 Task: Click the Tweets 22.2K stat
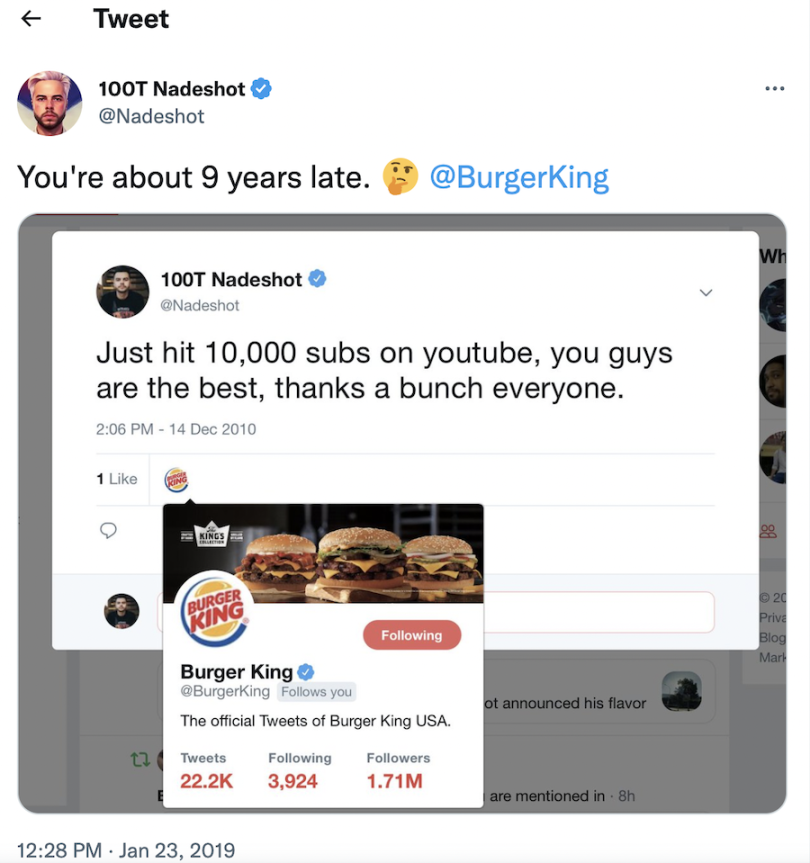click(207, 771)
